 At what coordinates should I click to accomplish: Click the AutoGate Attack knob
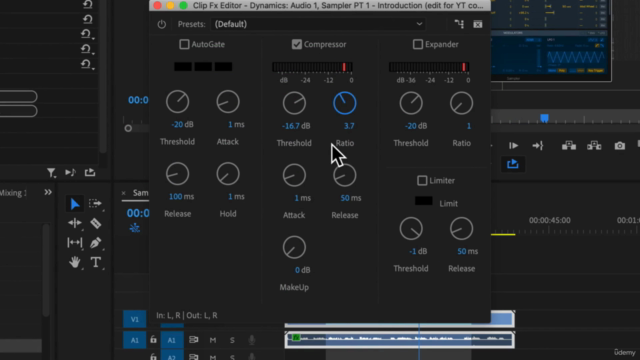click(228, 102)
